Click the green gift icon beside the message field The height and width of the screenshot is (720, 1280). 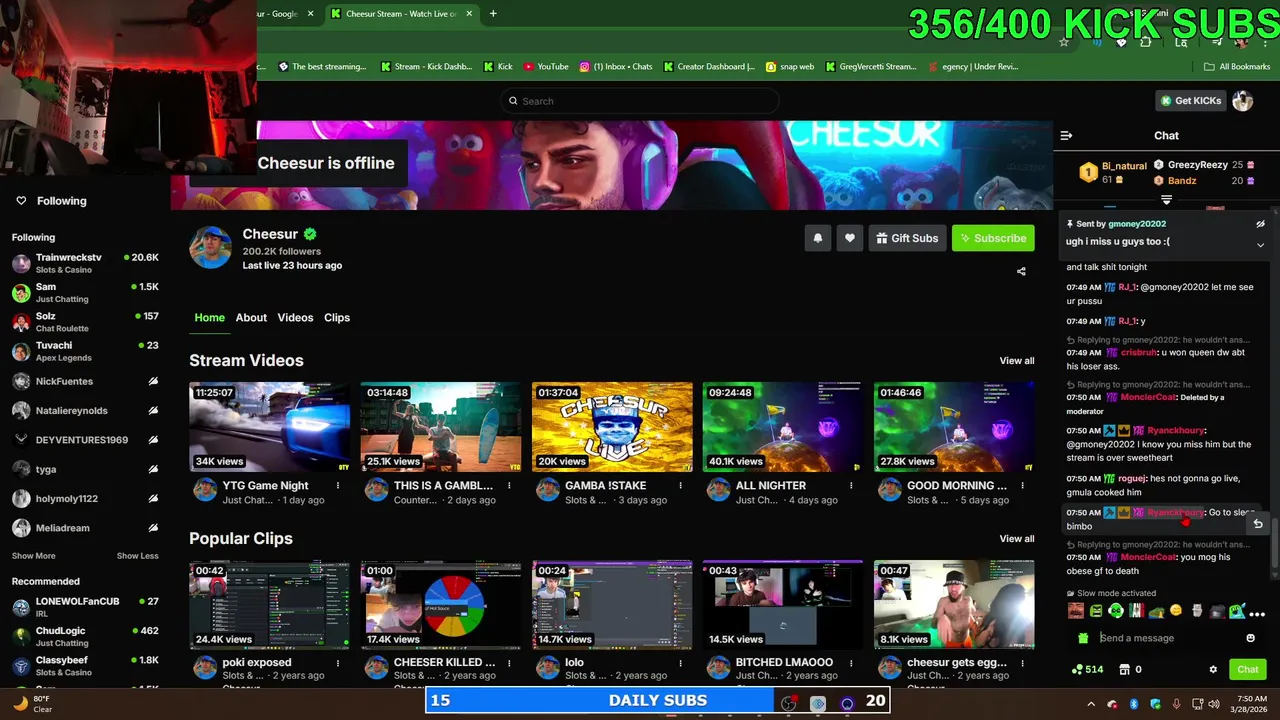1083,638
